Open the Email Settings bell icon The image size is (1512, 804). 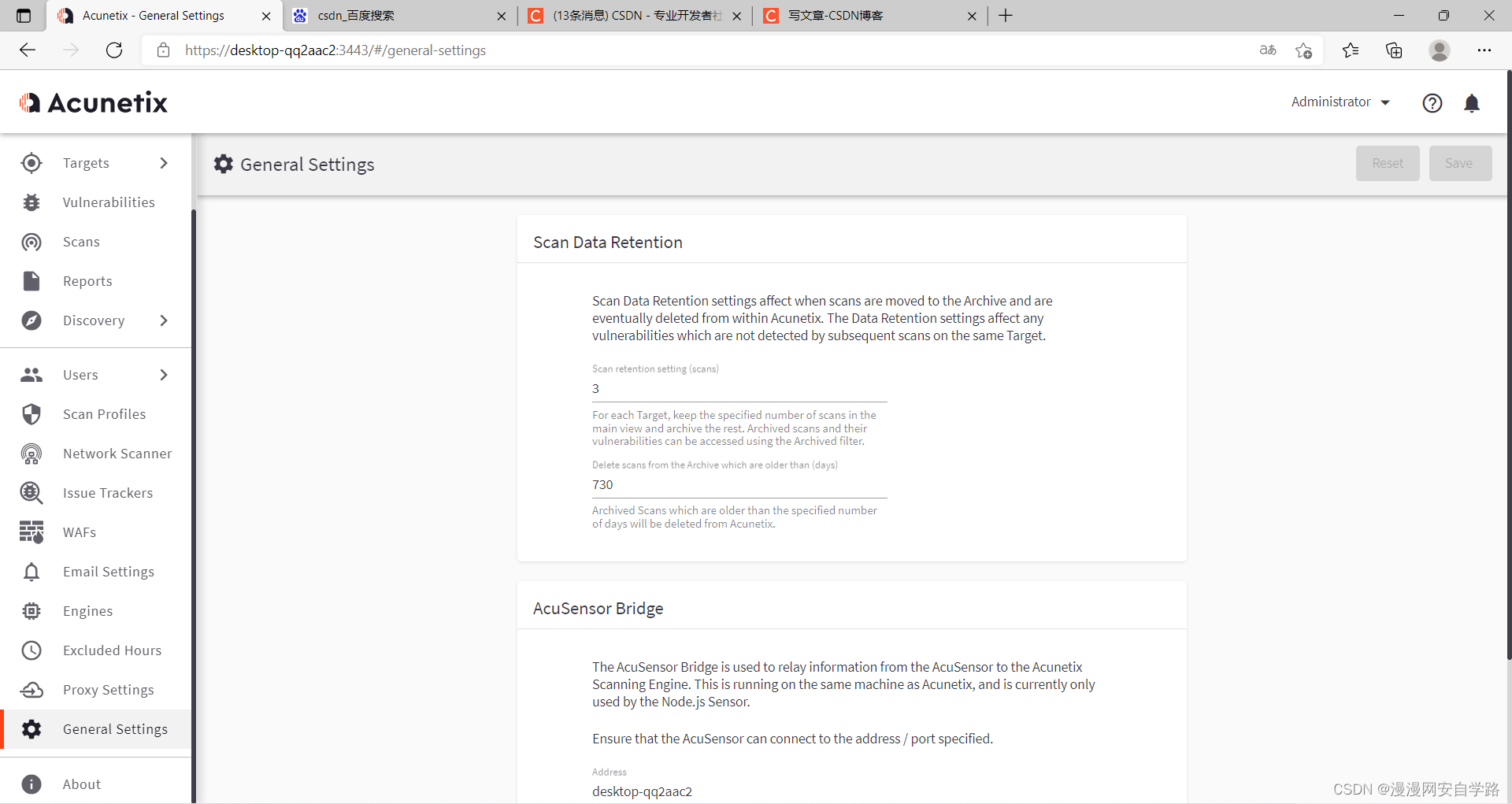click(31, 572)
